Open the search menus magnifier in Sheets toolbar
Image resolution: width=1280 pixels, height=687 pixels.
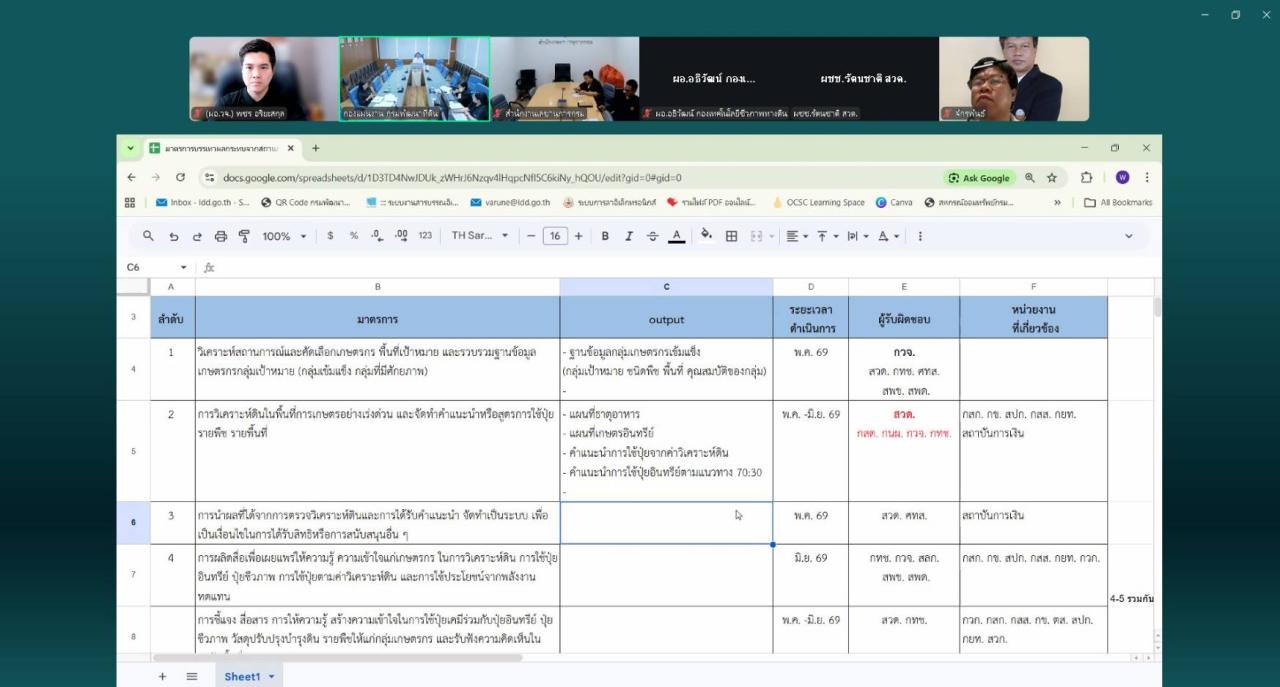[148, 236]
